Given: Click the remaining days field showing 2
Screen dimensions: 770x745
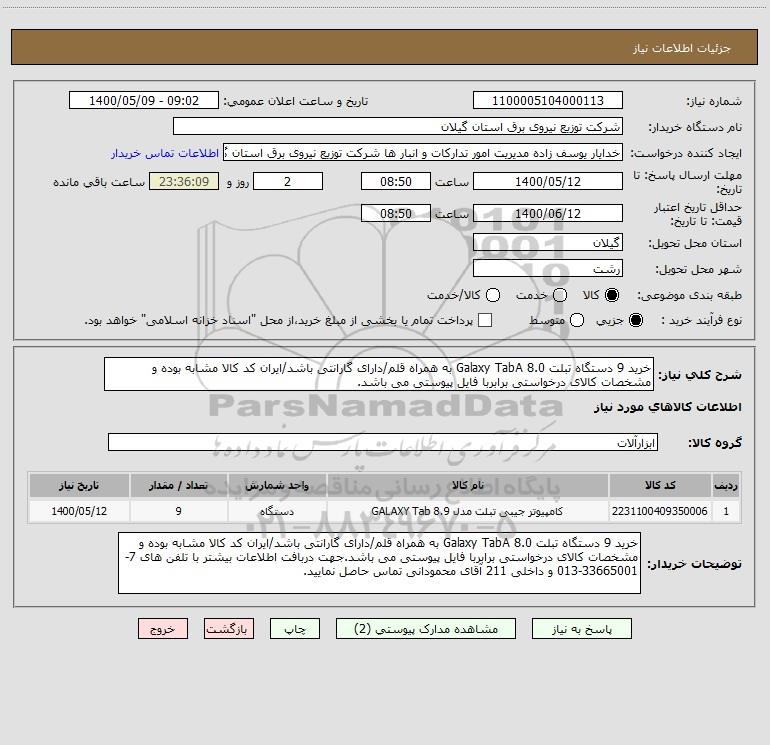Looking at the screenshot, I should pos(288,181).
